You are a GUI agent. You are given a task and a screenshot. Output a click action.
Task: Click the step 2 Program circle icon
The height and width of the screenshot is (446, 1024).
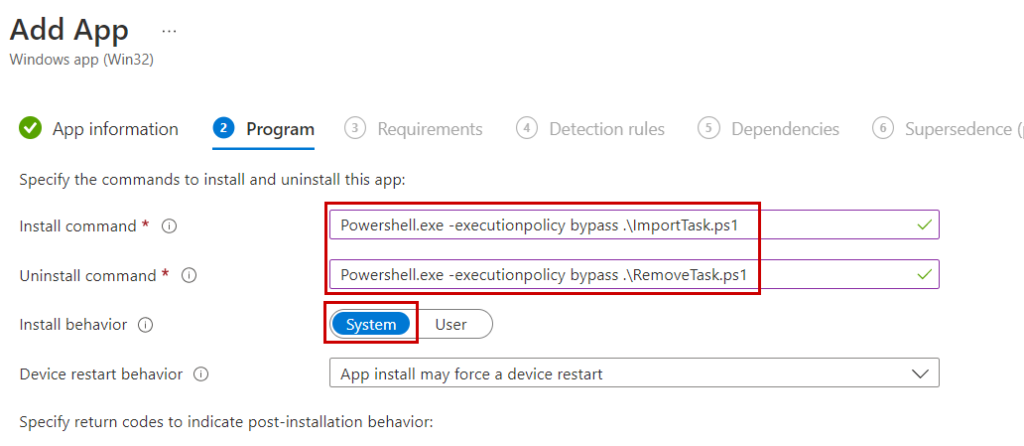pos(223,128)
